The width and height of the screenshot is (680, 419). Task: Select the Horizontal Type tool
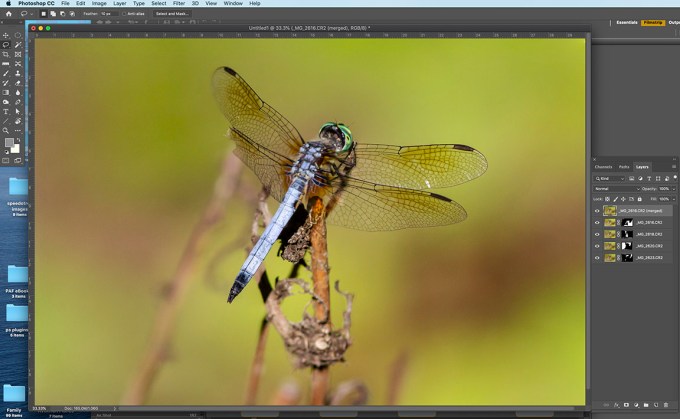tap(6, 111)
